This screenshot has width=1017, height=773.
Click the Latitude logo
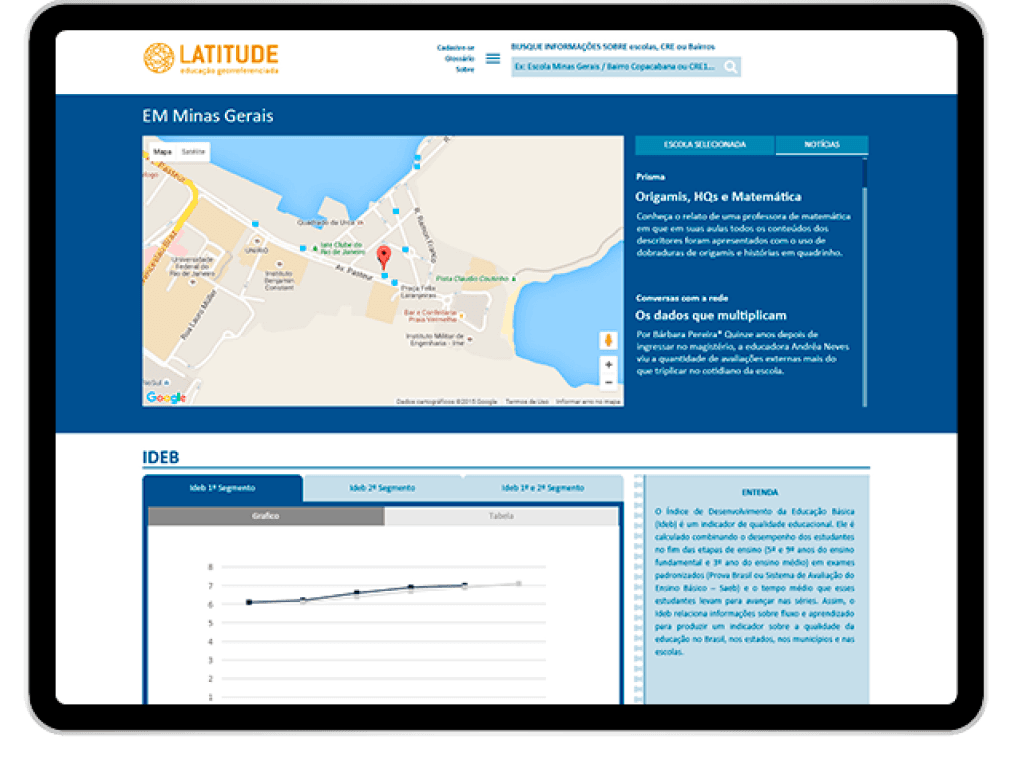(x=211, y=58)
